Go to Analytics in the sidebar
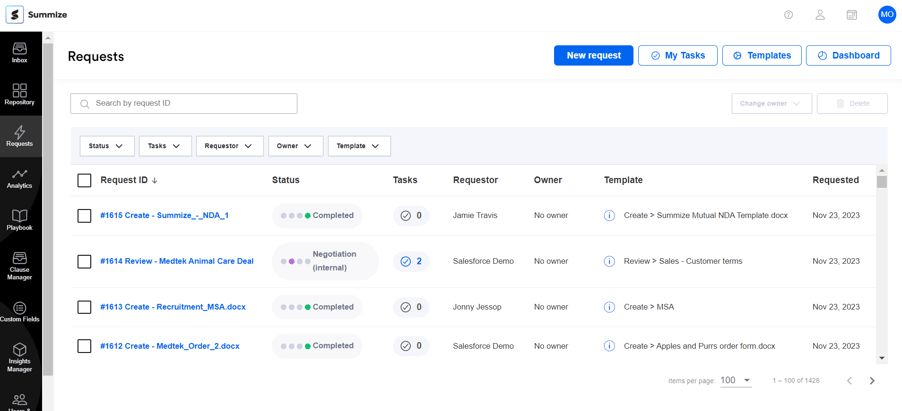The height and width of the screenshot is (411, 902). click(x=20, y=178)
